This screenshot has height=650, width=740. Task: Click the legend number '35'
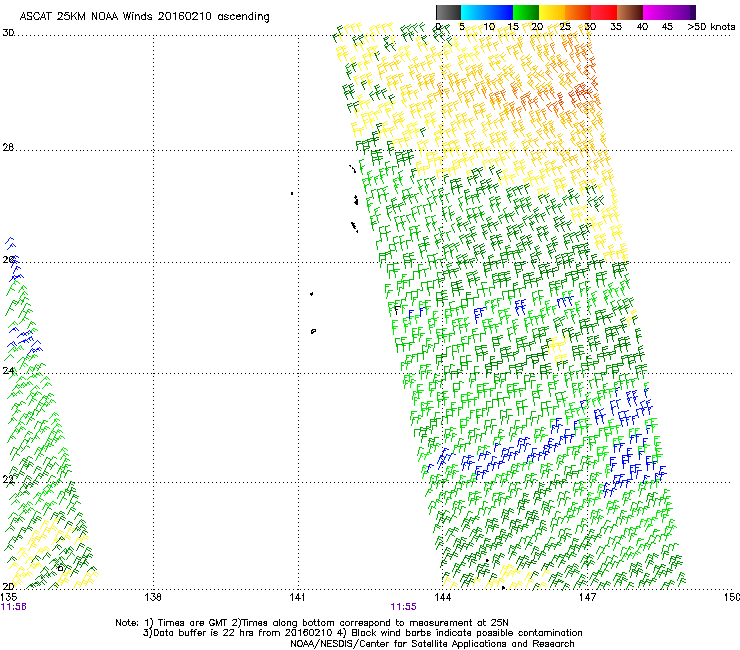click(x=616, y=27)
